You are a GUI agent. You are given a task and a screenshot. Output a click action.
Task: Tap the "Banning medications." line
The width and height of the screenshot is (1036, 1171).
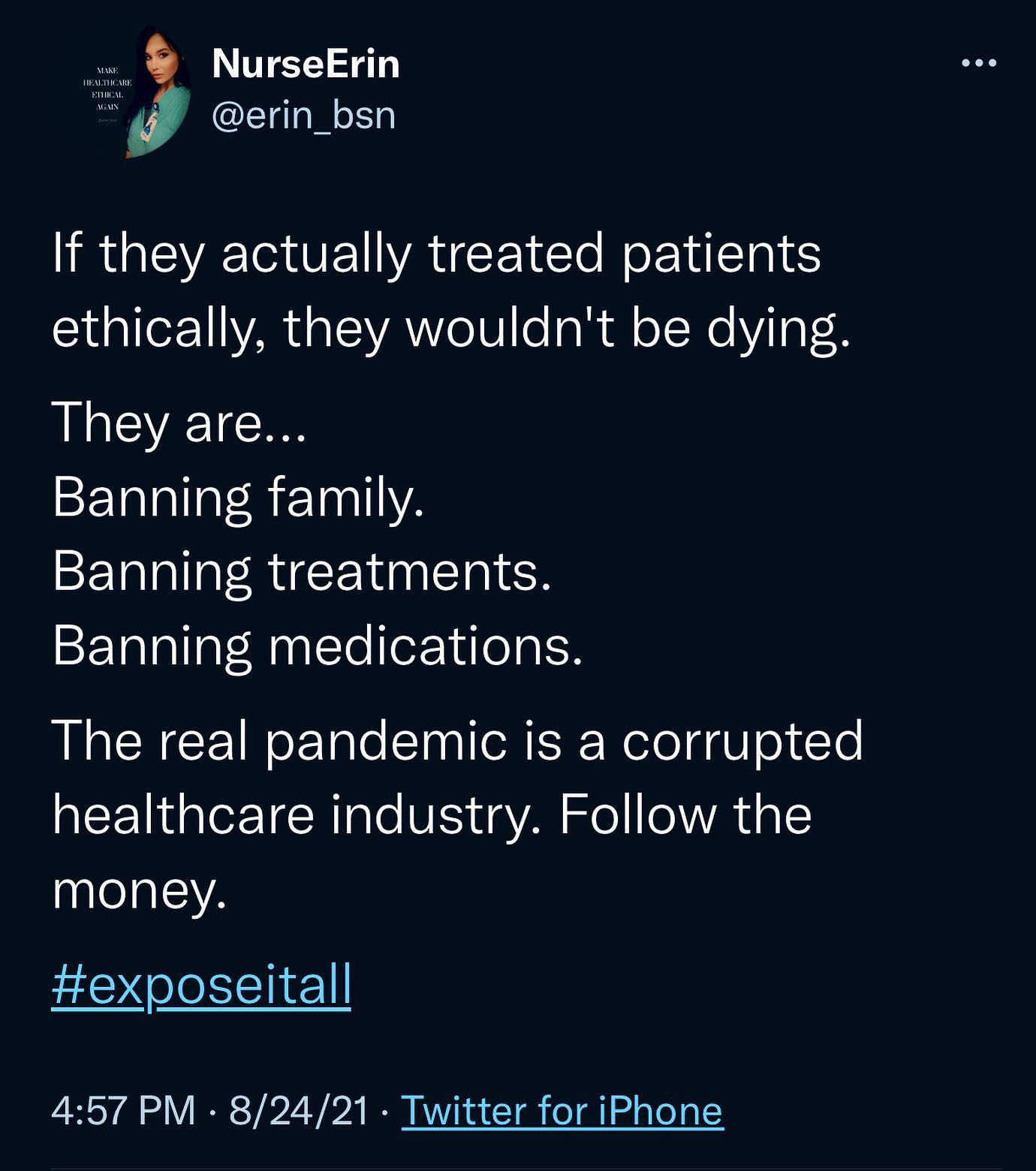point(317,646)
